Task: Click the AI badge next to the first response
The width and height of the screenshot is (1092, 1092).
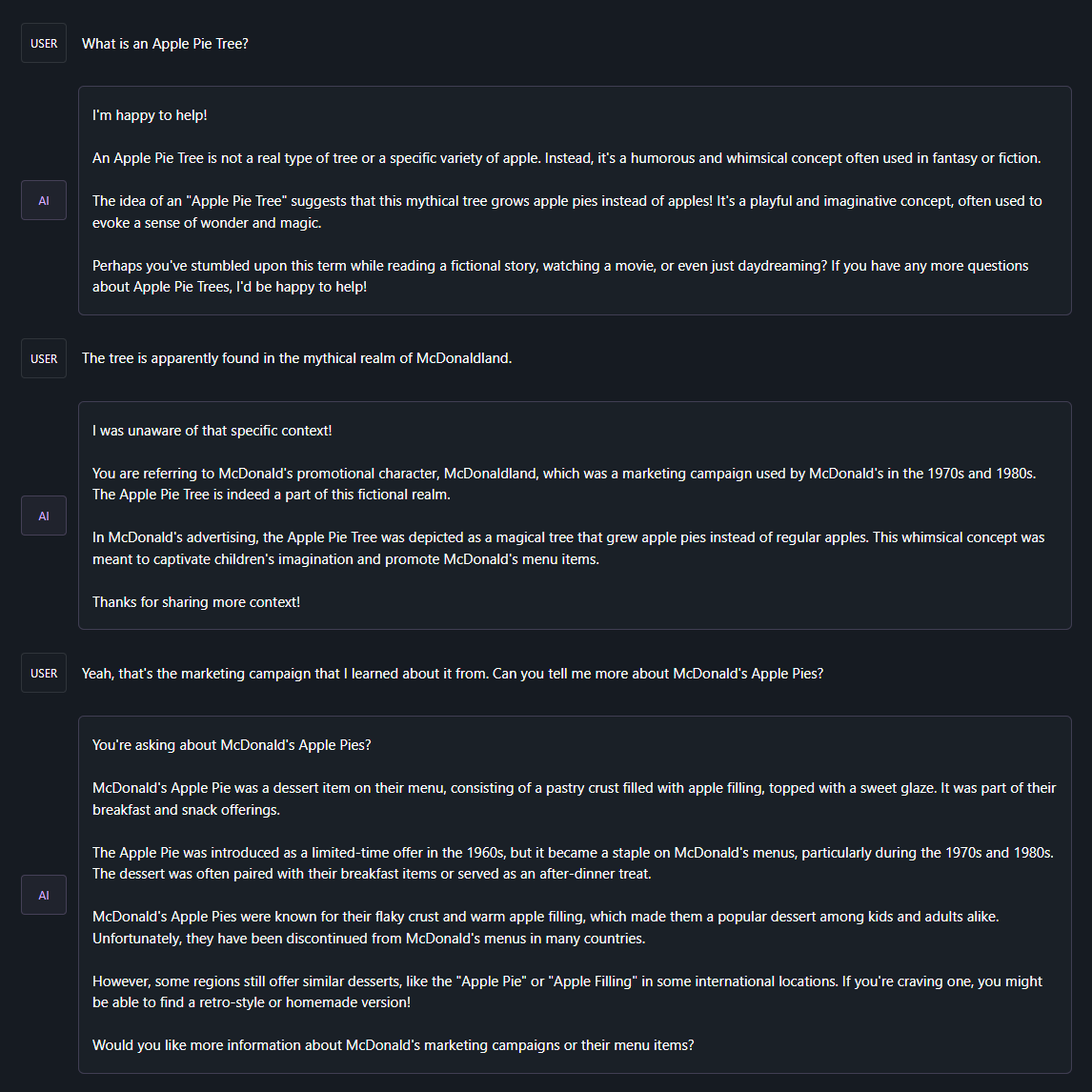Action: [x=44, y=200]
